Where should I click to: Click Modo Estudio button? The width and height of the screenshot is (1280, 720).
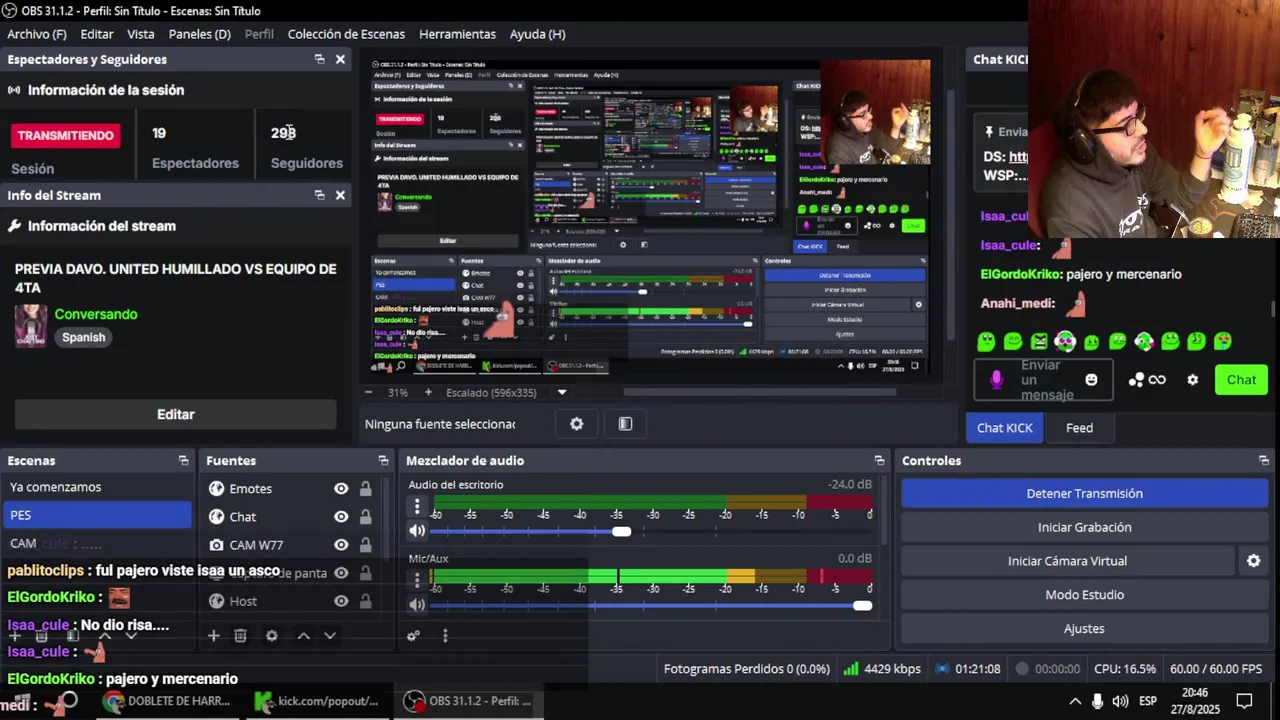[x=1084, y=595]
